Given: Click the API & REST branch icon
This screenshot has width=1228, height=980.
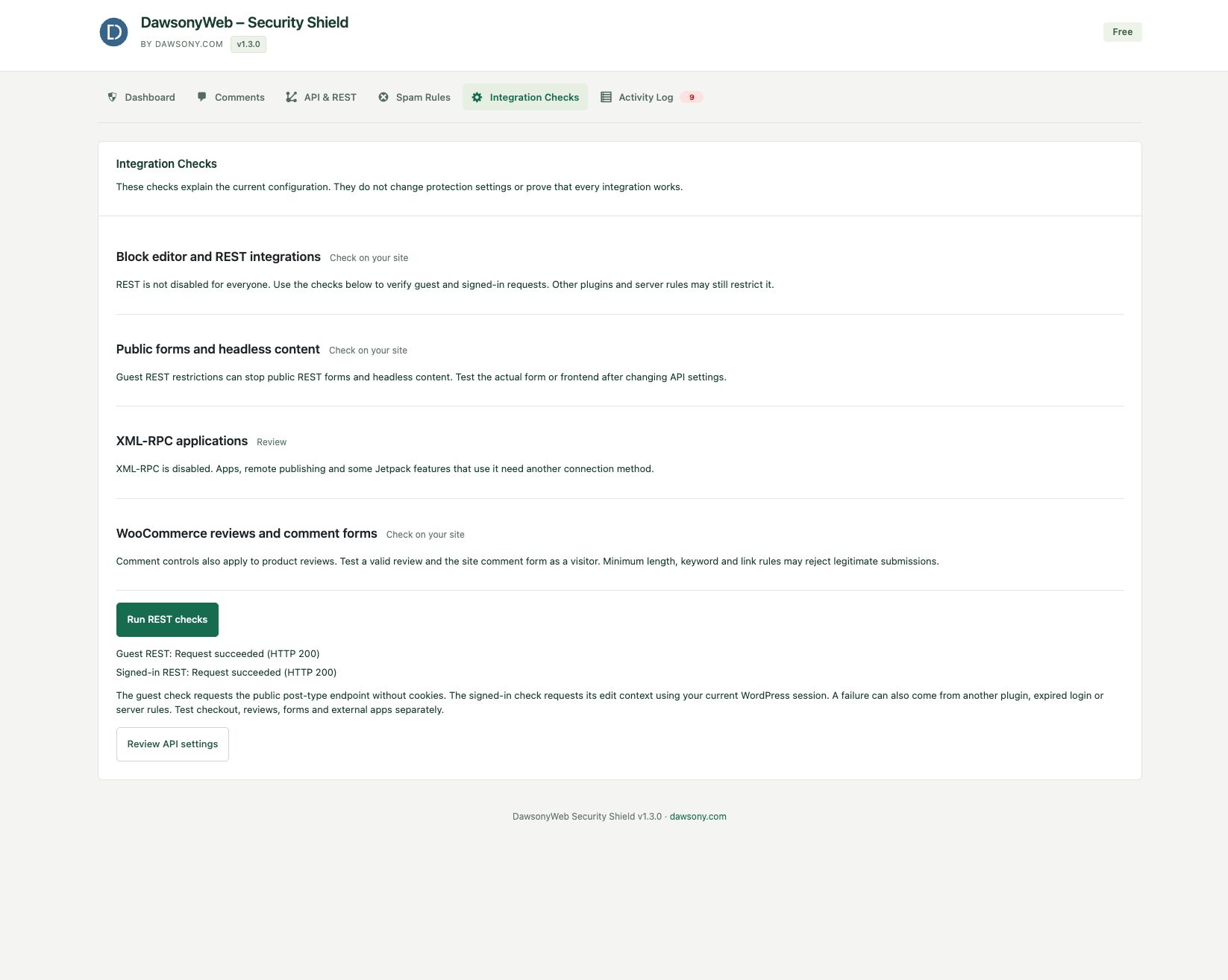Looking at the screenshot, I should click(x=291, y=97).
